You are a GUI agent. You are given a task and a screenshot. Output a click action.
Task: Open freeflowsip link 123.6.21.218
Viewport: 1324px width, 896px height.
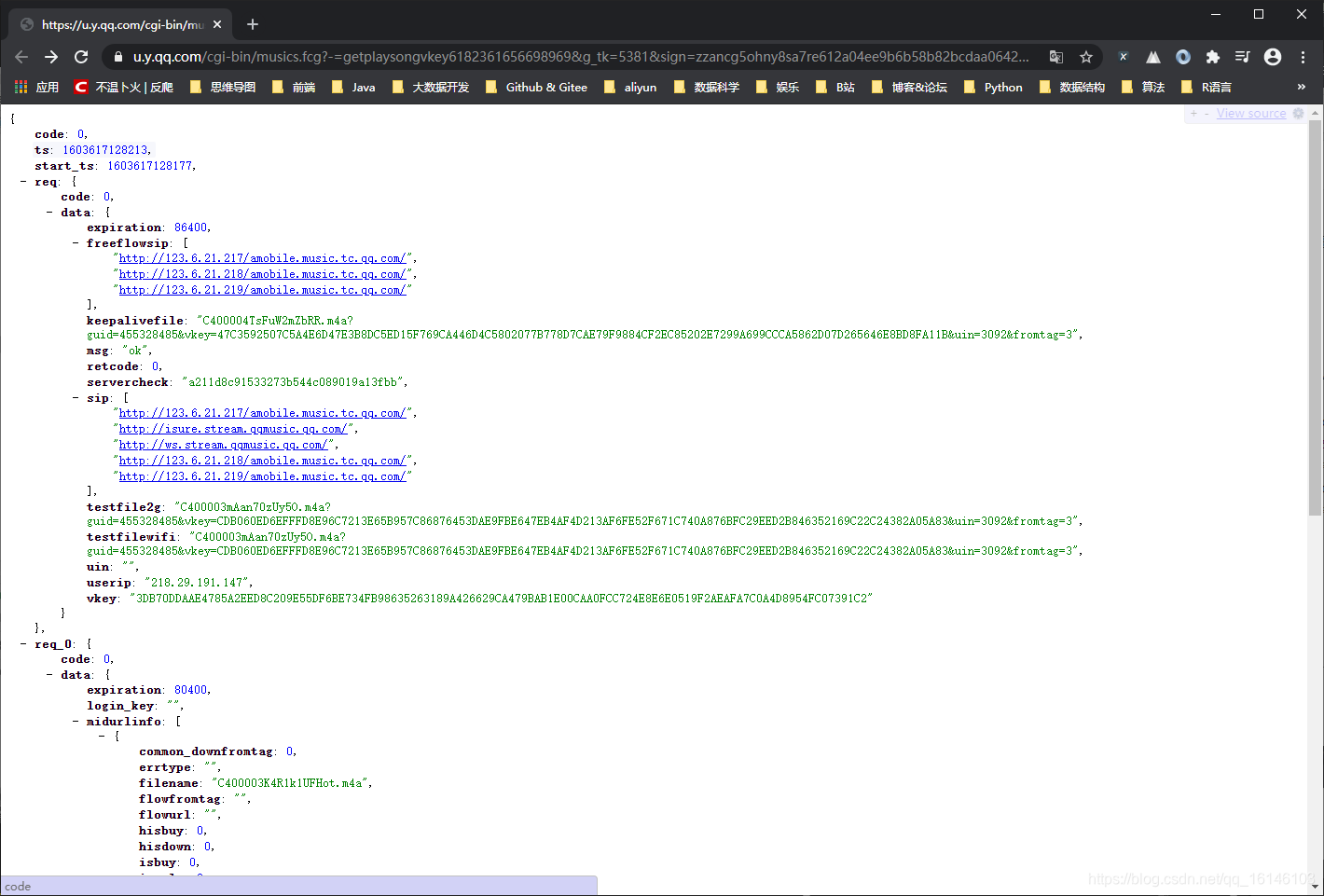click(x=262, y=274)
